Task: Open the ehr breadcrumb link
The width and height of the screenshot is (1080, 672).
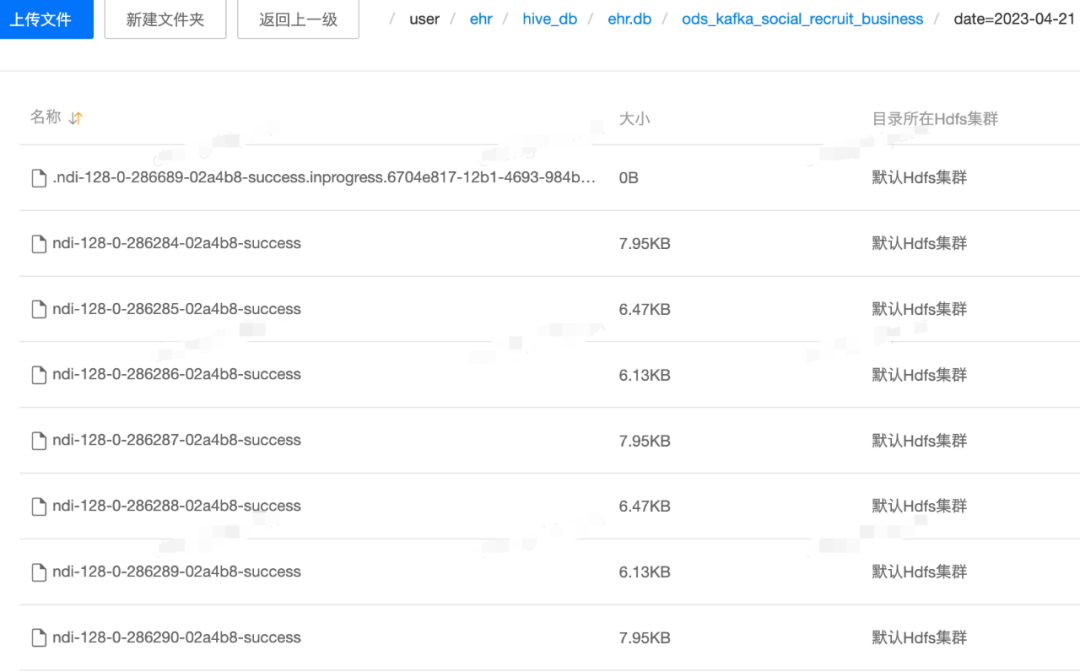Action: coord(481,19)
